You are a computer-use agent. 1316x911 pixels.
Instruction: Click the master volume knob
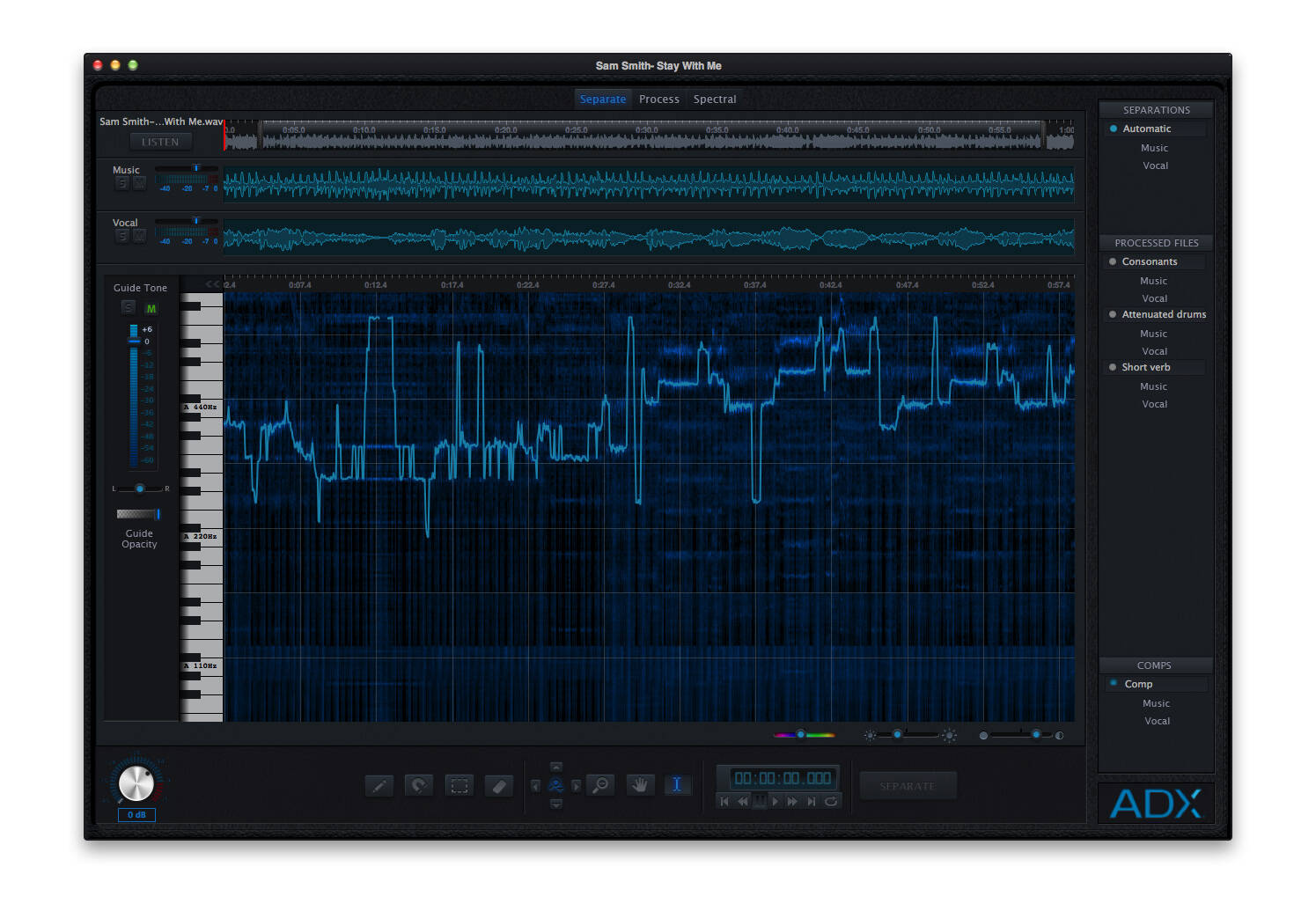(136, 782)
